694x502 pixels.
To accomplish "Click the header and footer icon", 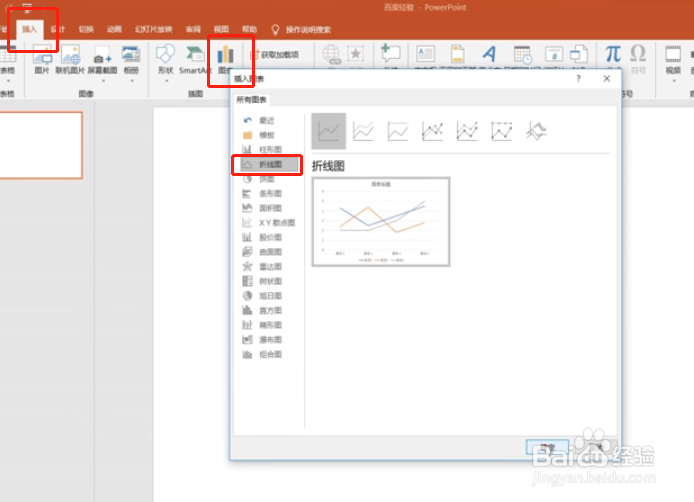I will [x=457, y=54].
